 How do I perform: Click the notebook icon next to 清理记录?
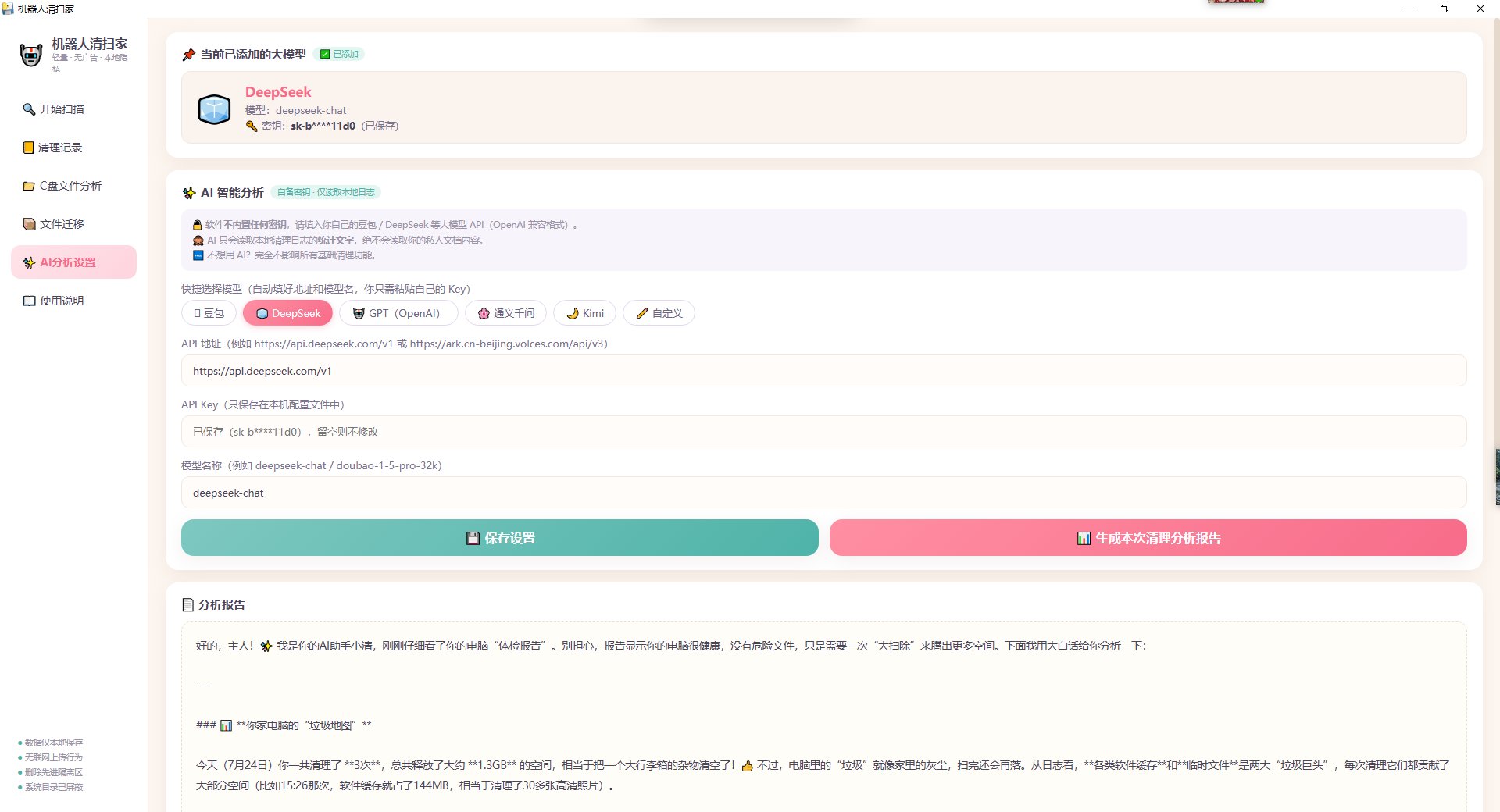[28, 148]
